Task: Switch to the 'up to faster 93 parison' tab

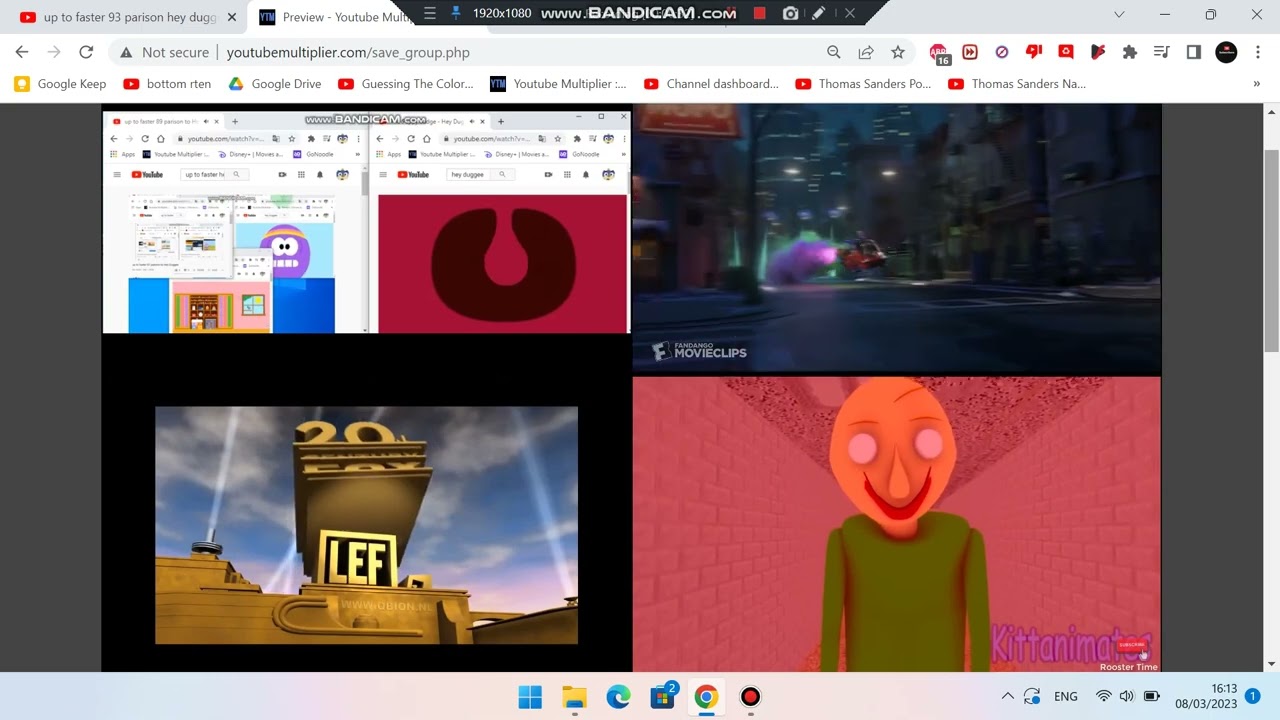Action: tap(130, 17)
